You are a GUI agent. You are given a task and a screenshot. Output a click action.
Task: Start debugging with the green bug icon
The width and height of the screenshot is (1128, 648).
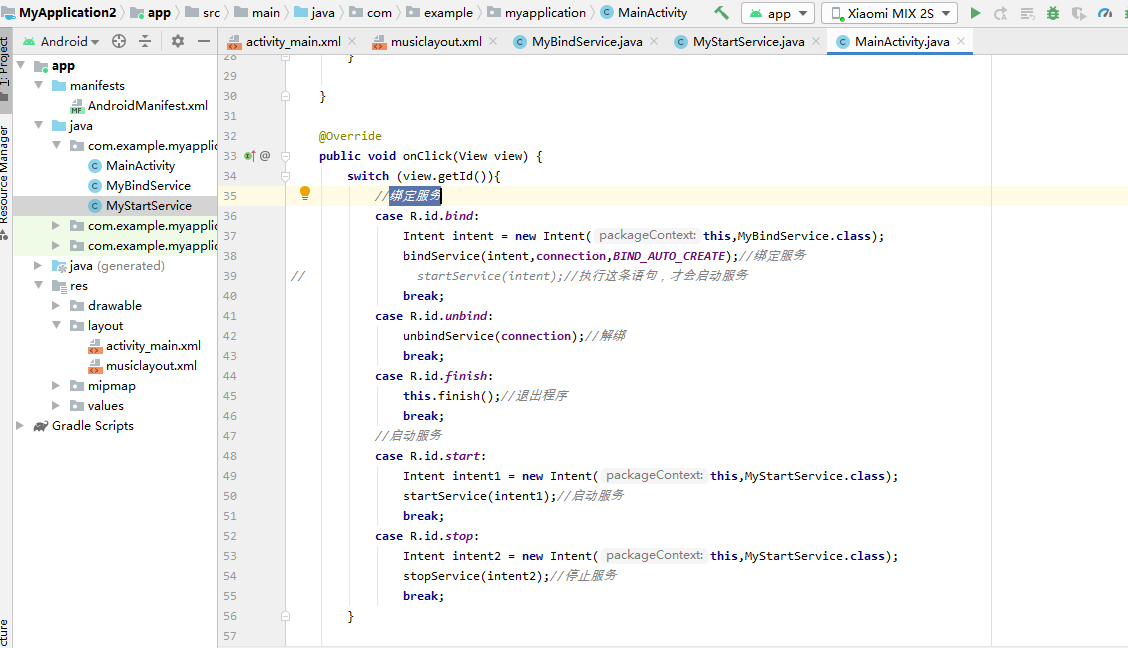(1052, 13)
